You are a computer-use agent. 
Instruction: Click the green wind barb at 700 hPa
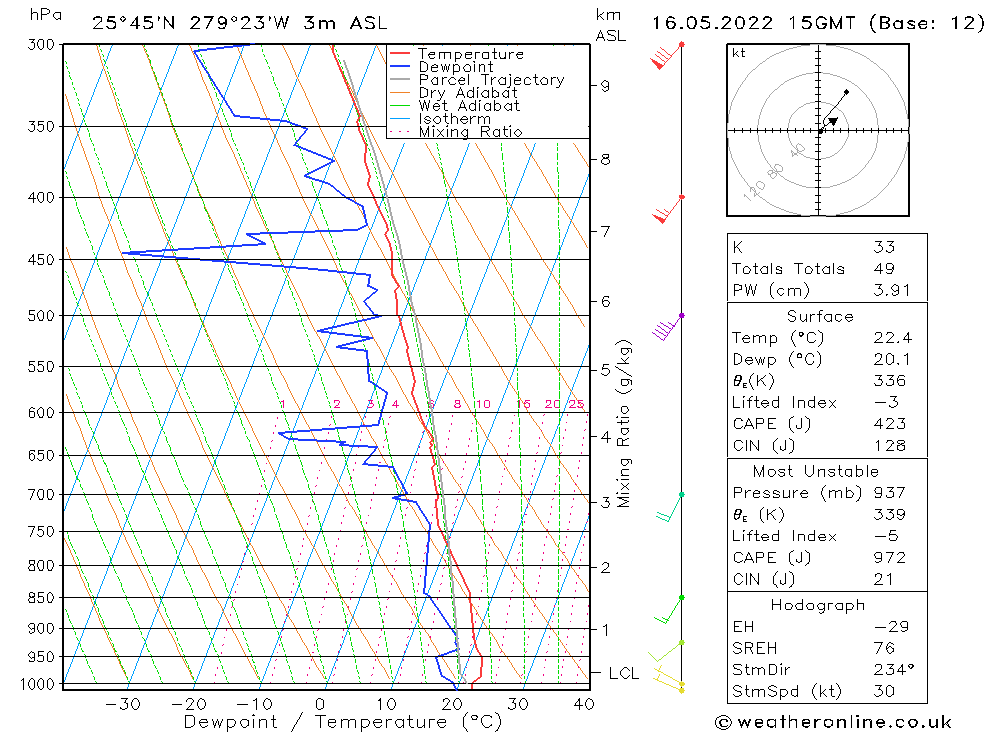(670, 507)
